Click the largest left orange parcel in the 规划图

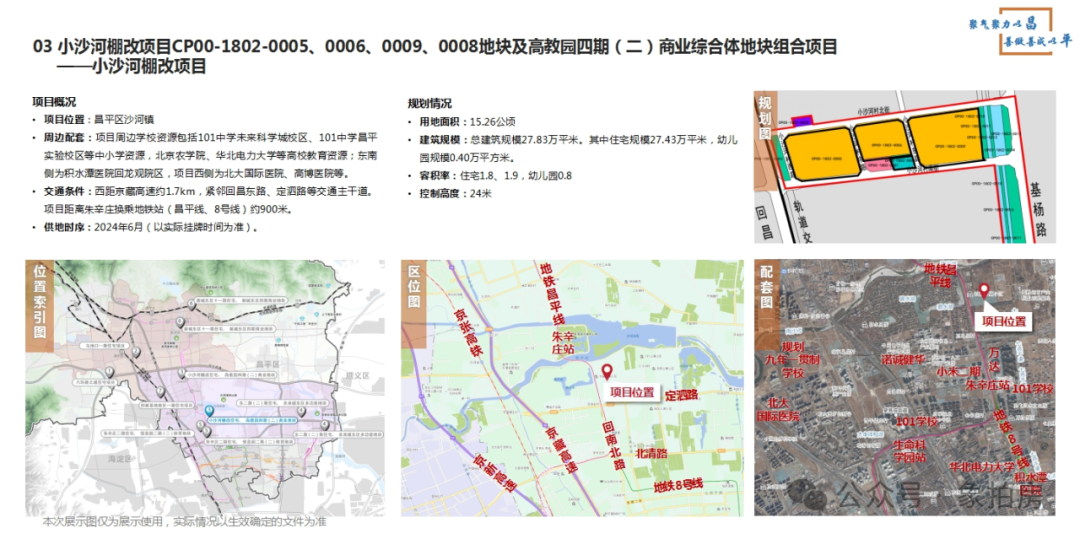pos(822,154)
